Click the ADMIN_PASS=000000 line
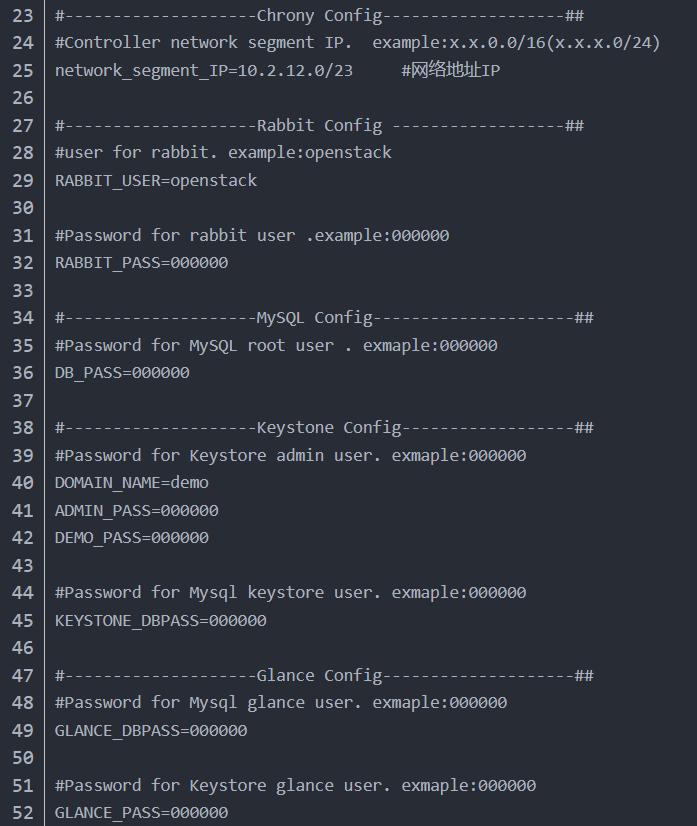 pyautogui.click(x=136, y=510)
